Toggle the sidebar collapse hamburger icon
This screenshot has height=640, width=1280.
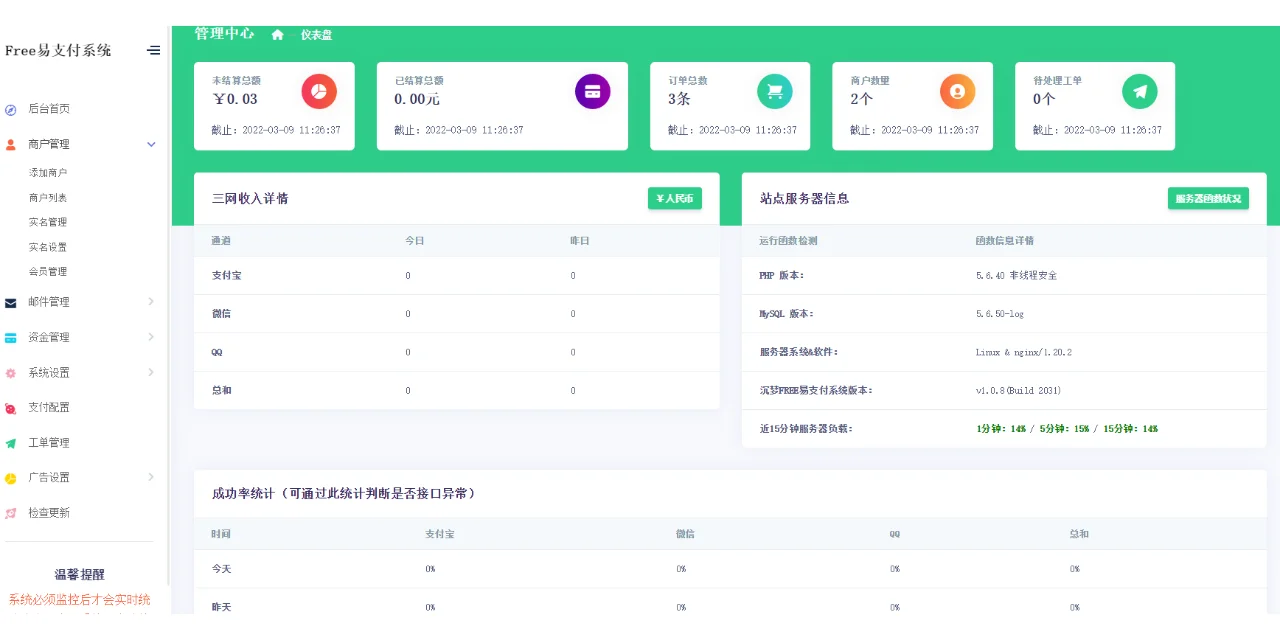[153, 50]
